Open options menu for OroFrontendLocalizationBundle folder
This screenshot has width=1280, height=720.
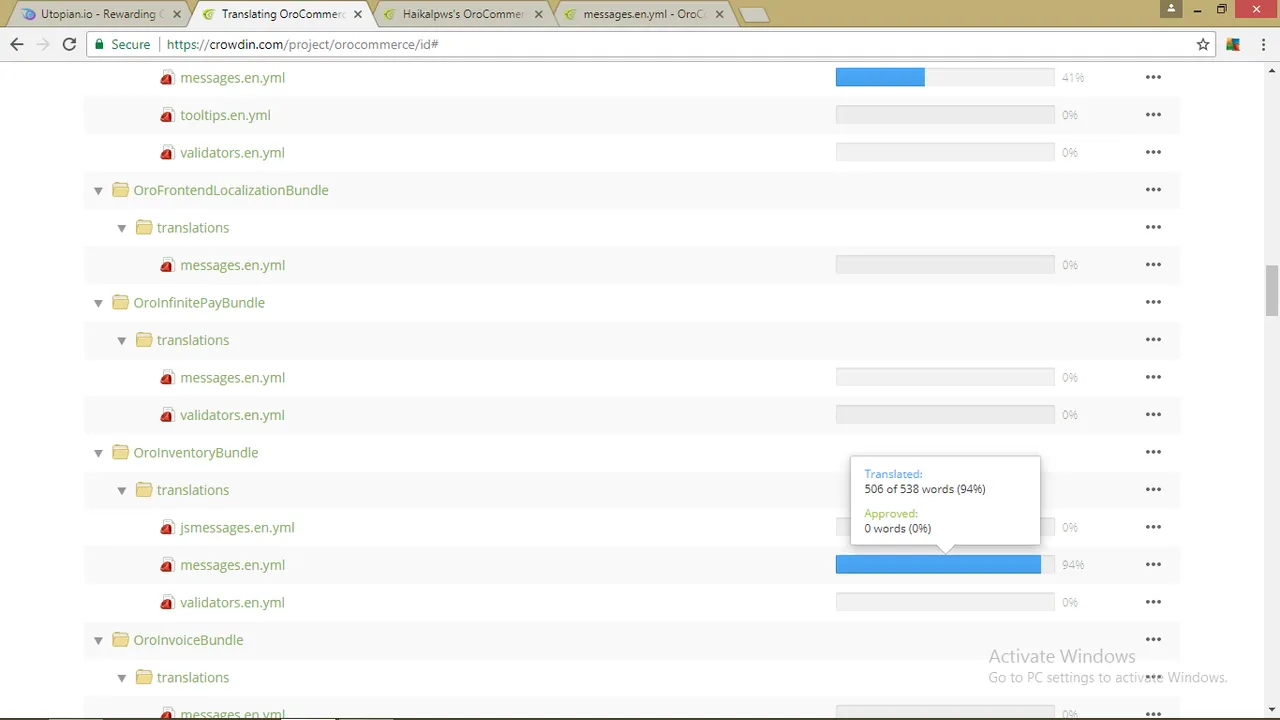tap(1153, 190)
